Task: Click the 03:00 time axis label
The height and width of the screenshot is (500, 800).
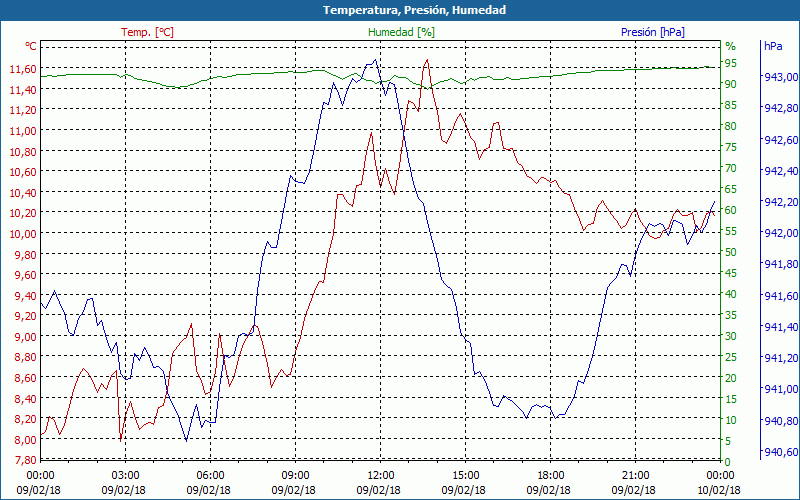Action: pos(126,476)
